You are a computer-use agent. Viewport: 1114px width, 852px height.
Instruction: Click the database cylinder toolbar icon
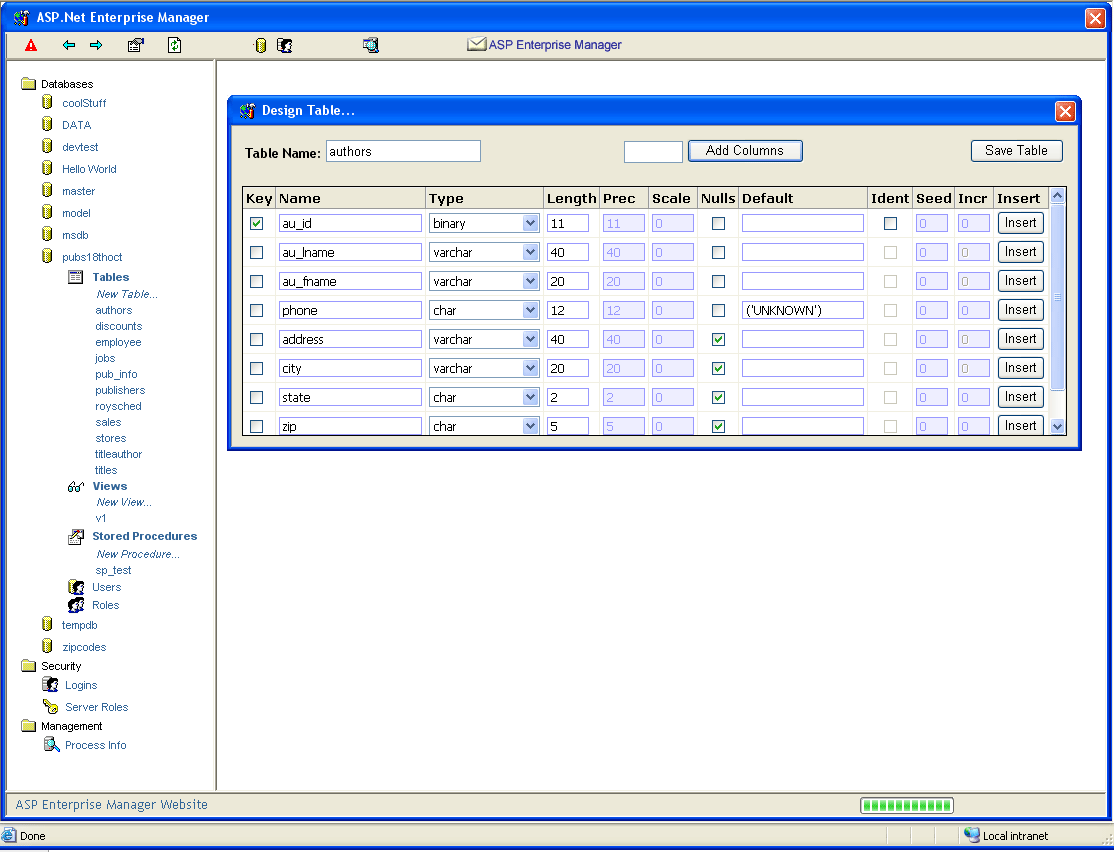260,45
